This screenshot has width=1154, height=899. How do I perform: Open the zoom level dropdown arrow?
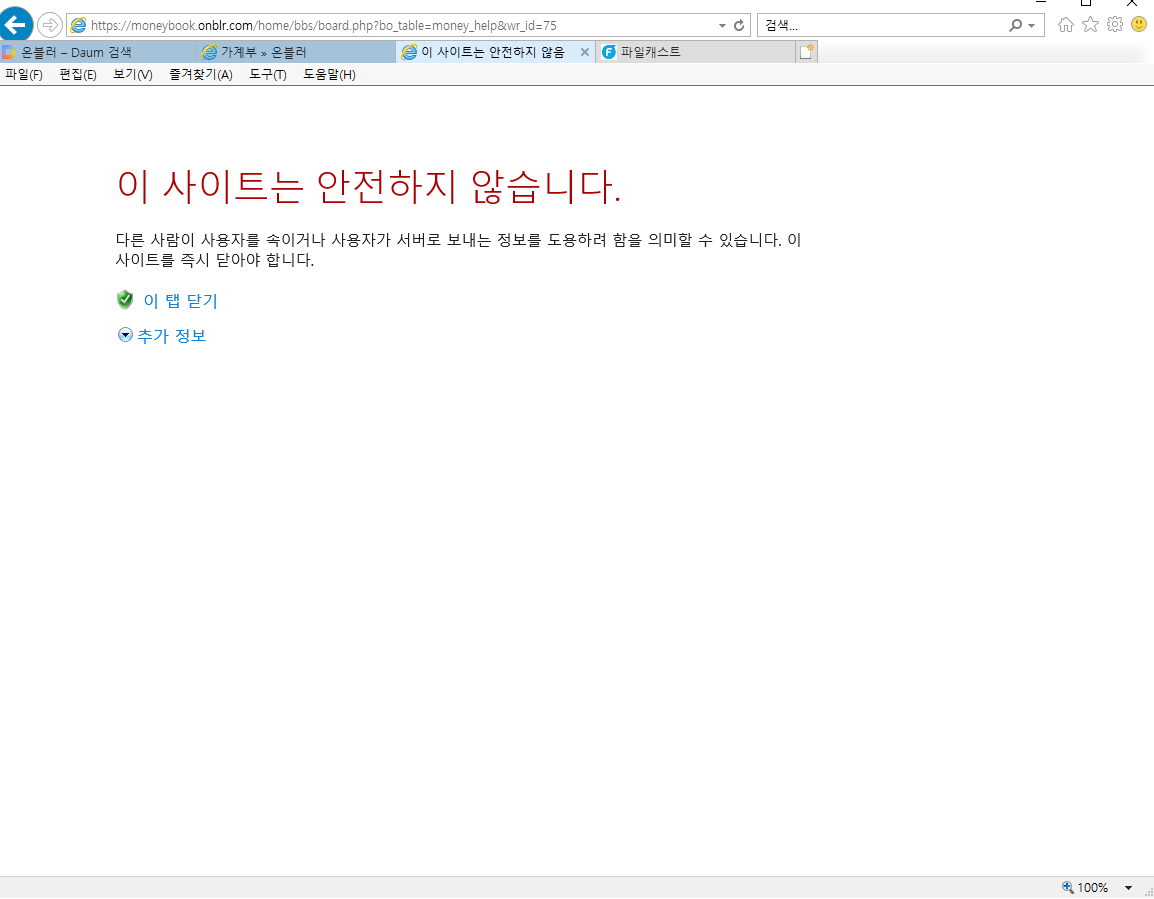pyautogui.click(x=1128, y=887)
